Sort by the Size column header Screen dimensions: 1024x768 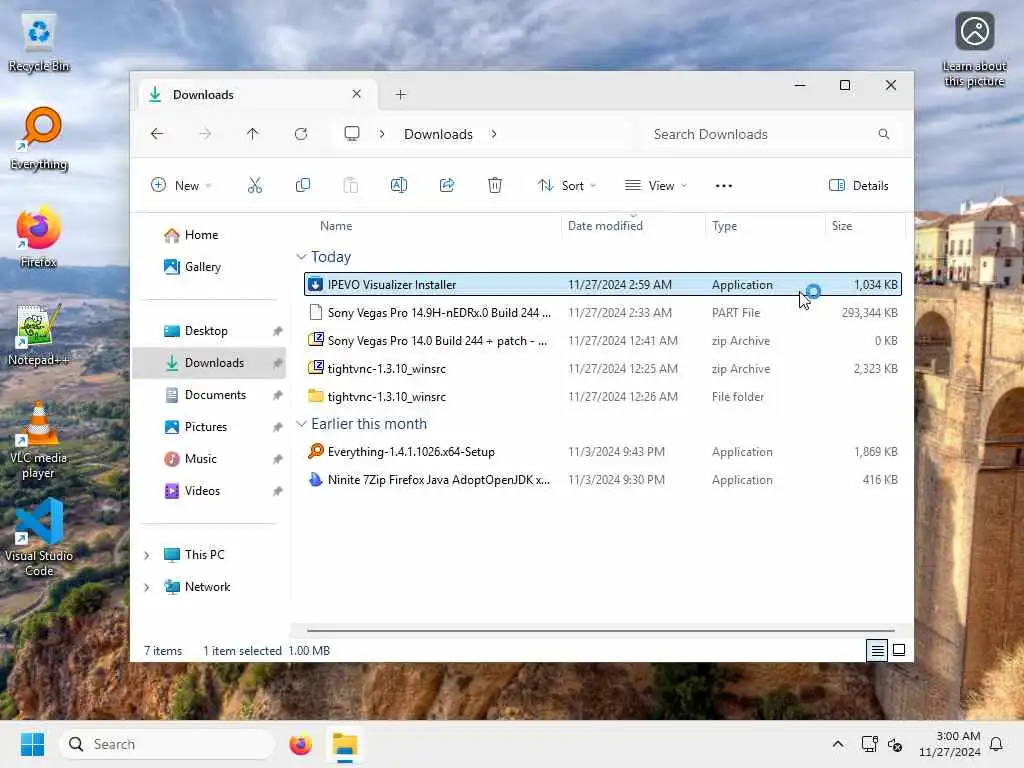[842, 226]
